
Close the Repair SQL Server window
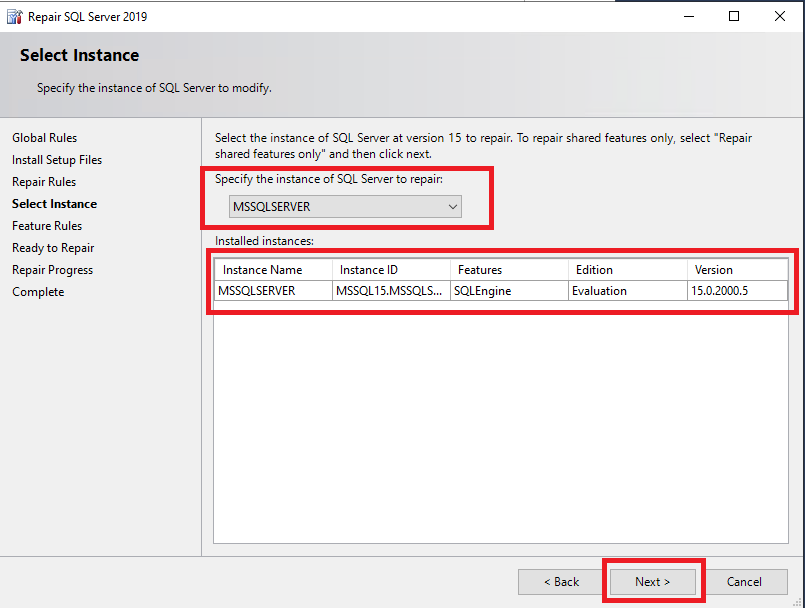[780, 16]
